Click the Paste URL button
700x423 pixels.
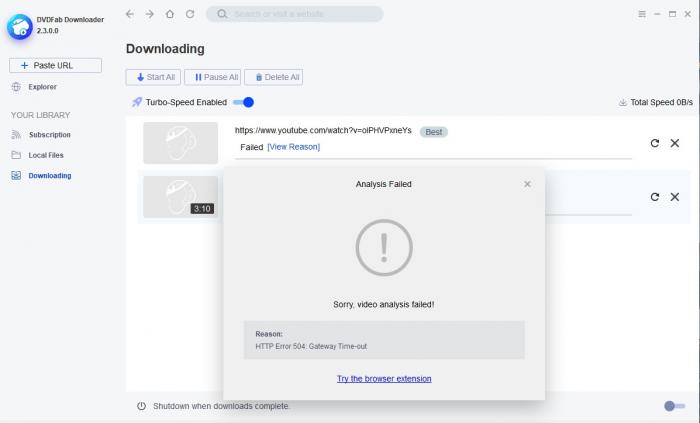click(55, 66)
